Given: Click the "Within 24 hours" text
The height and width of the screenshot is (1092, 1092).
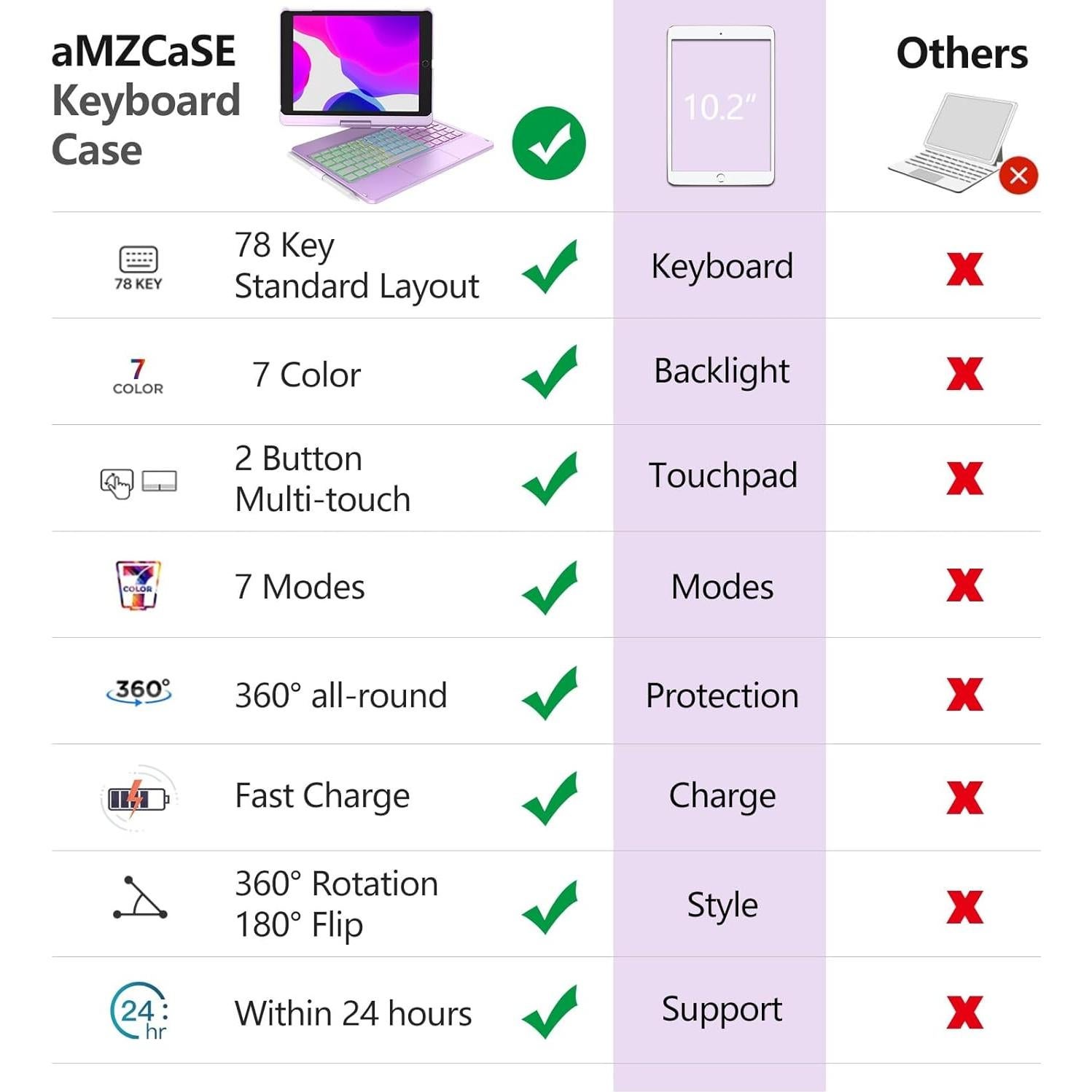Looking at the screenshot, I should point(353,1013).
